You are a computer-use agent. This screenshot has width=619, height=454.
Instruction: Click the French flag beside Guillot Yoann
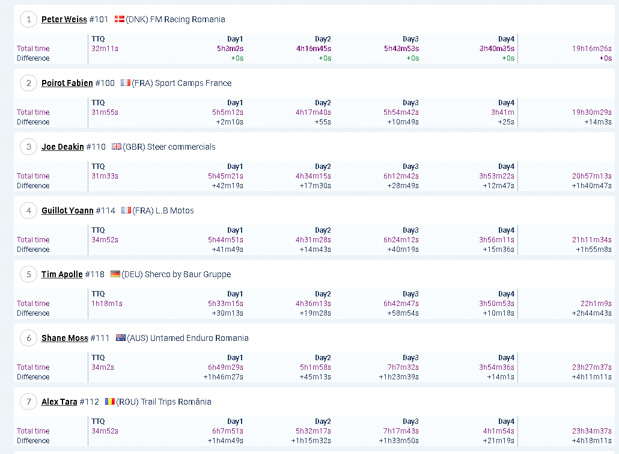coord(126,210)
